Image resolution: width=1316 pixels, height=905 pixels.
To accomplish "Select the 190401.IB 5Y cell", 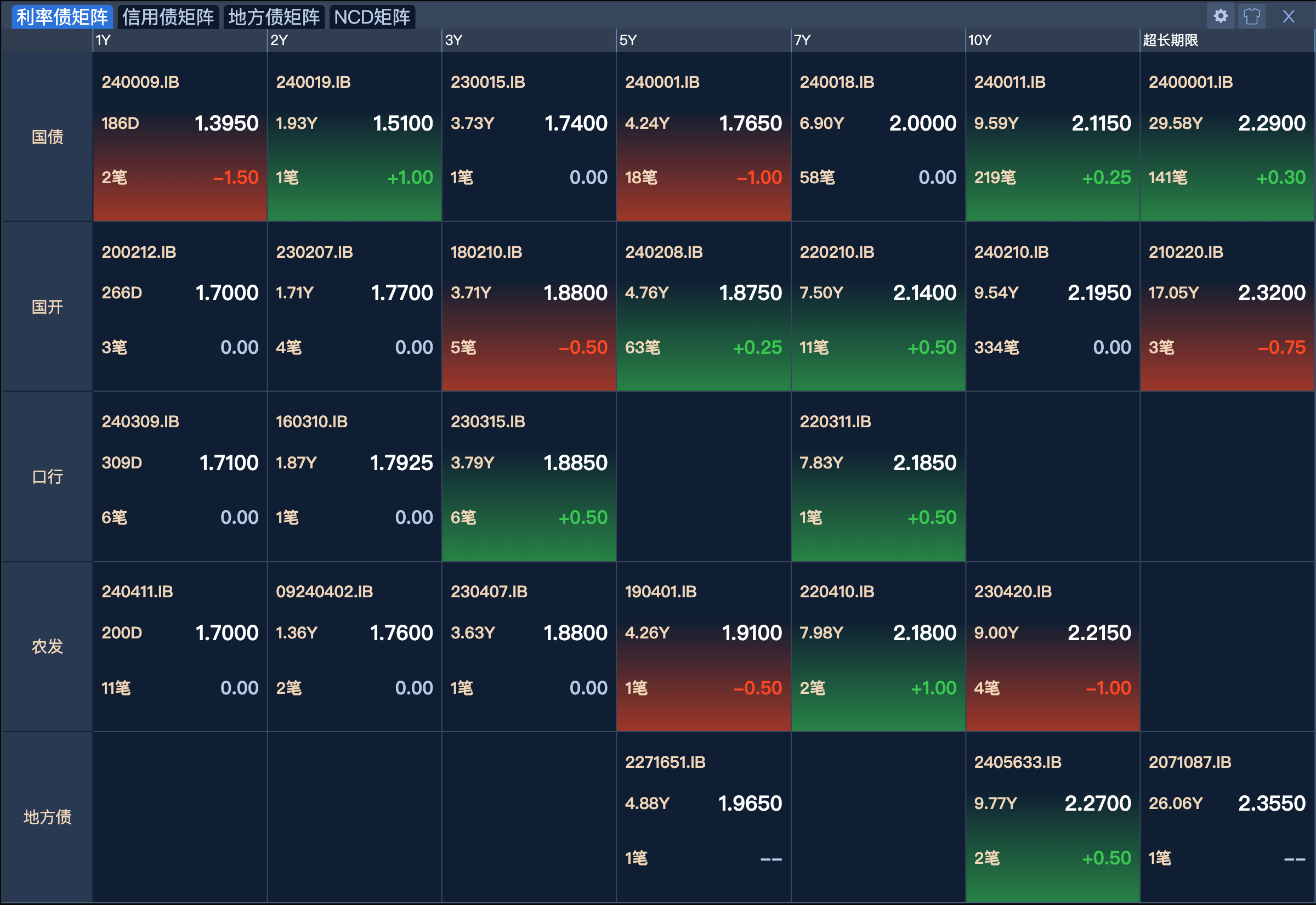I will [703, 647].
